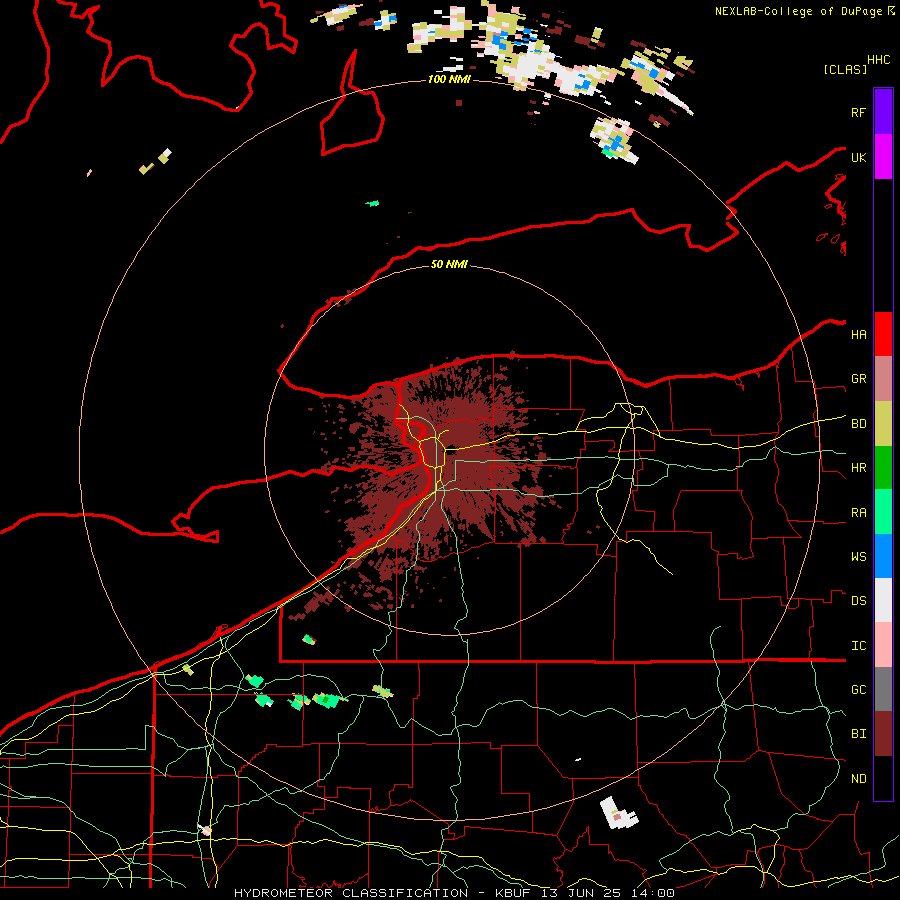This screenshot has height=900, width=900.
Task: Click the dusty pink GR legend swatch
Action: click(x=883, y=379)
